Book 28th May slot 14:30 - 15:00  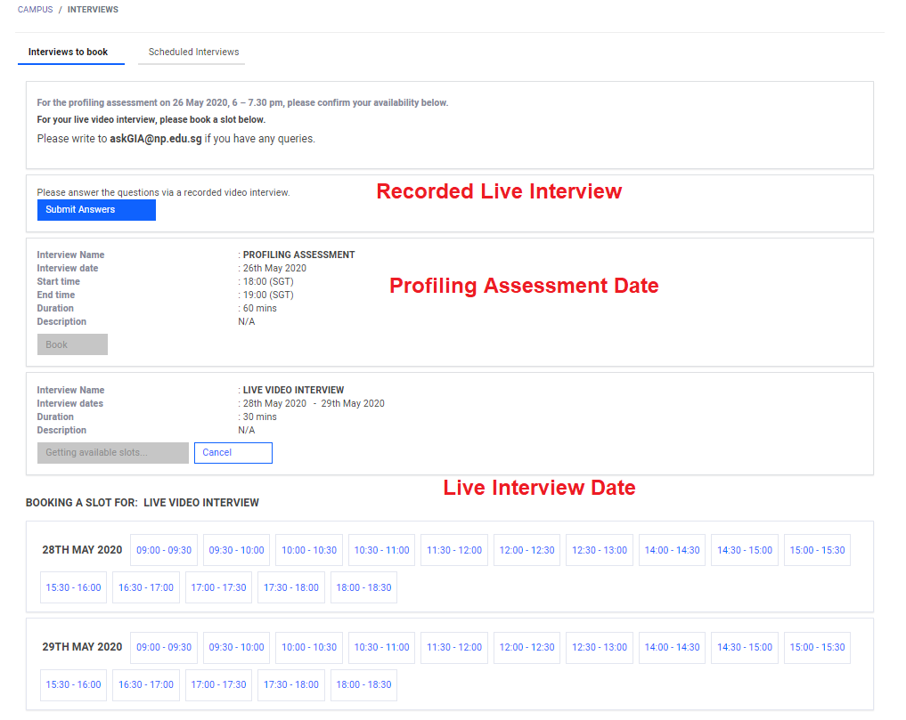[x=745, y=550]
